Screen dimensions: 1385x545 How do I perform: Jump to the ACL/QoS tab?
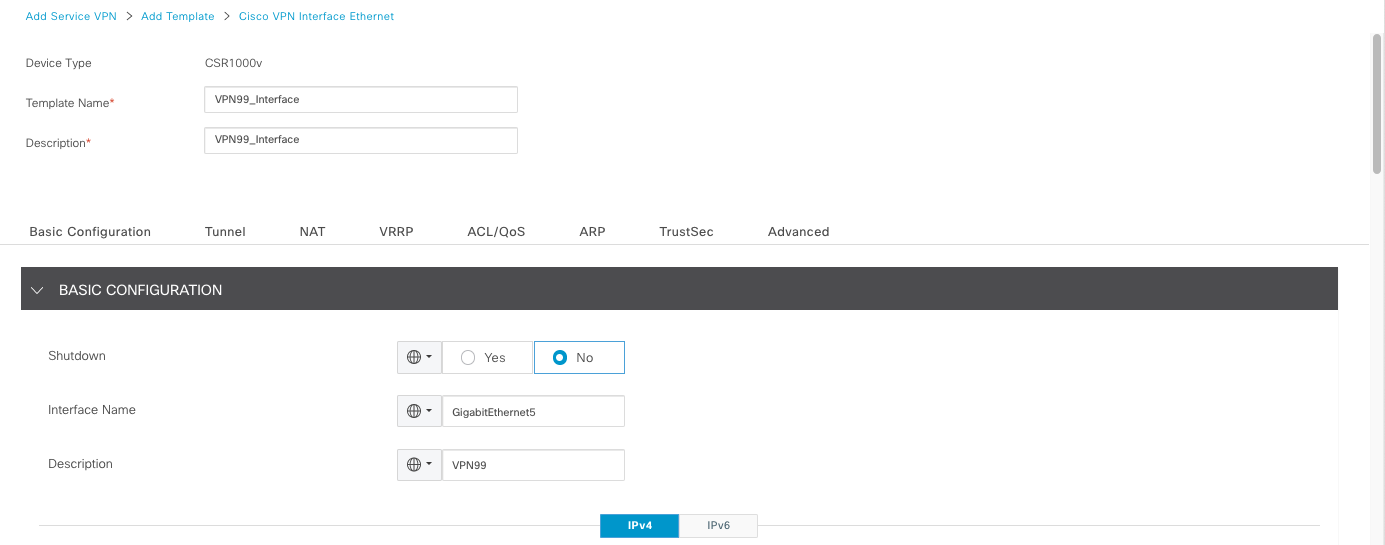[496, 231]
